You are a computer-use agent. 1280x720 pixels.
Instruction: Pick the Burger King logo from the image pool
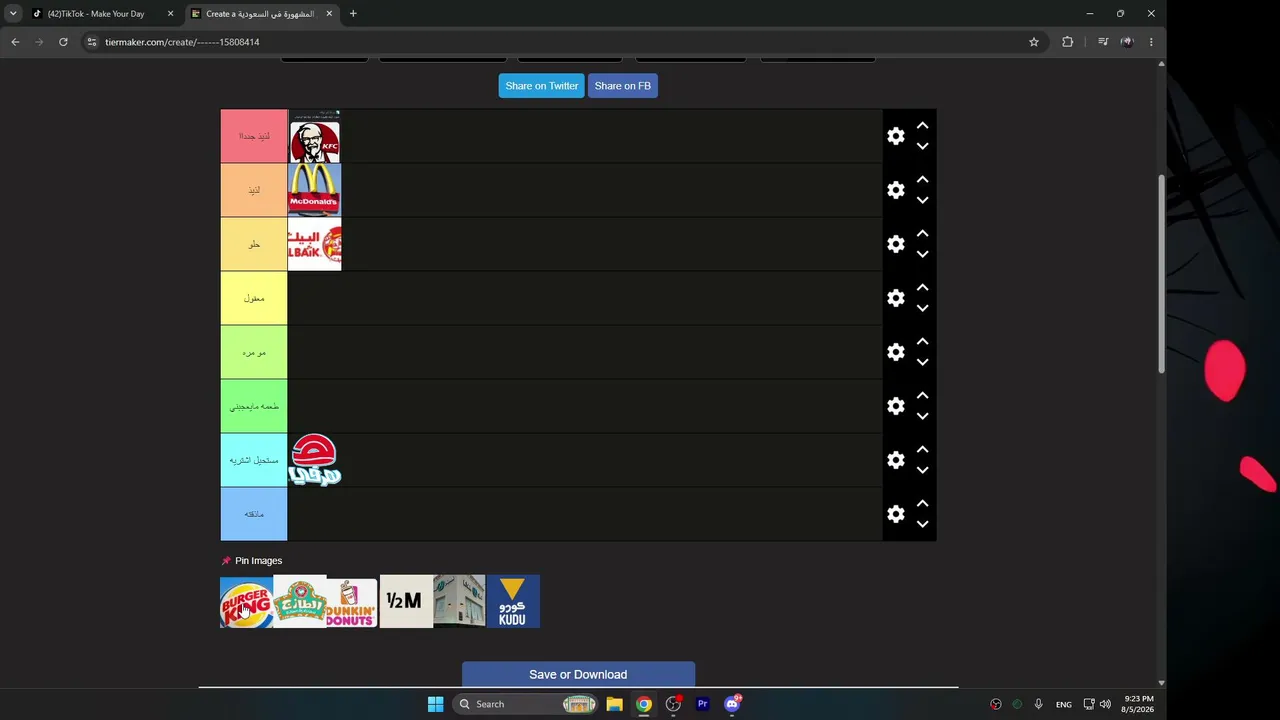click(x=246, y=602)
